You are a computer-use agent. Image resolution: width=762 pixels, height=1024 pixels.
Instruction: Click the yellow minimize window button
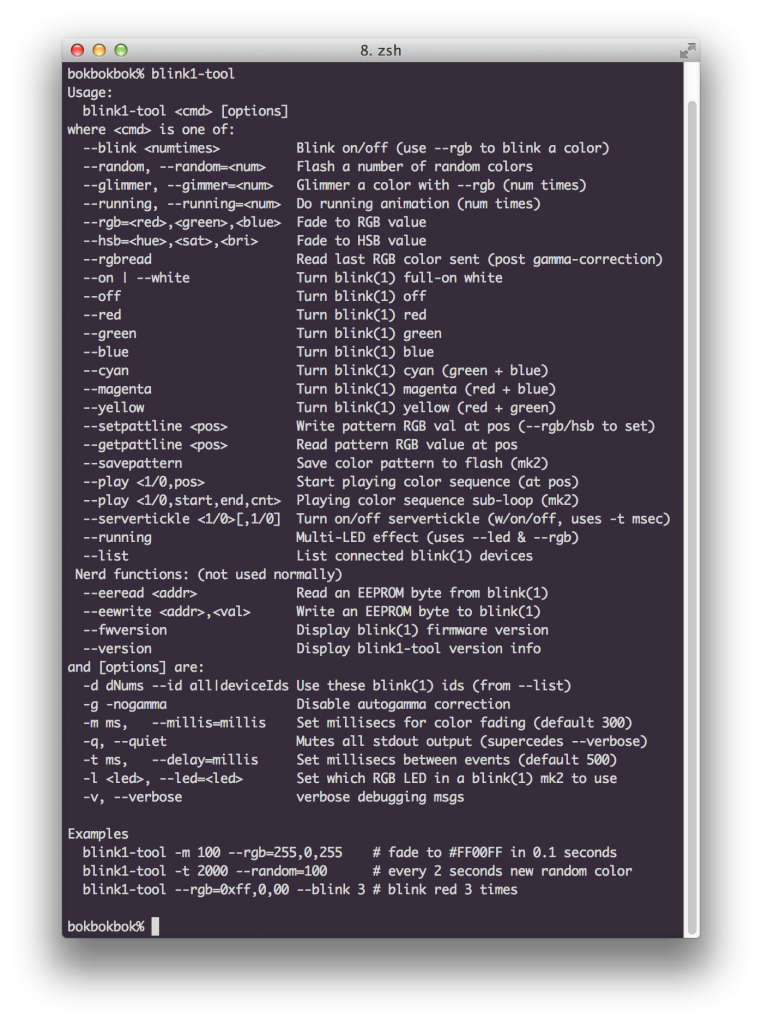[x=99, y=50]
